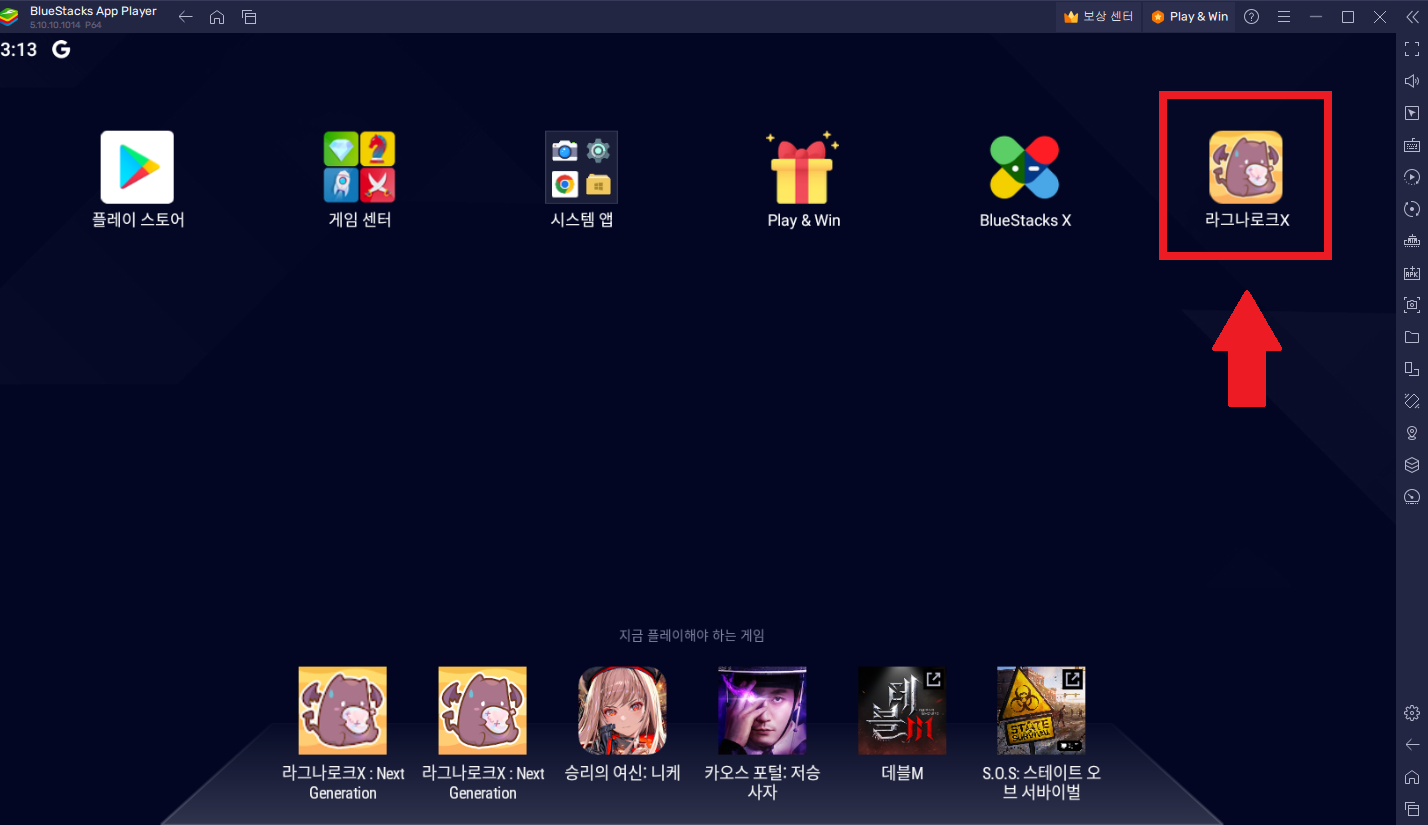Click the play-circle macro icon in sidebar
1428x825 pixels.
click(x=1412, y=177)
